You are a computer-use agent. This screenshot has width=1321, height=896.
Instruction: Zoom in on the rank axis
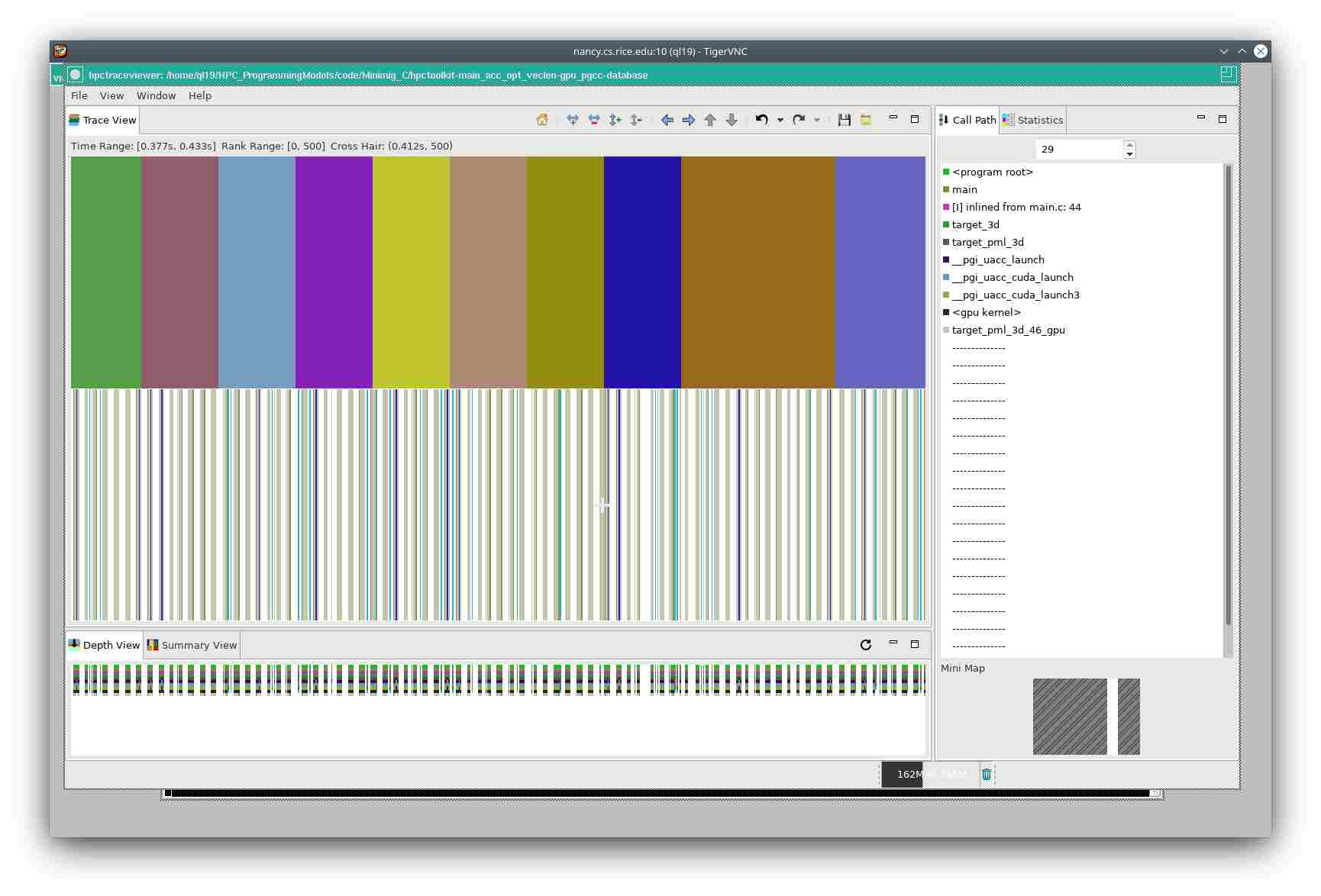click(x=615, y=120)
